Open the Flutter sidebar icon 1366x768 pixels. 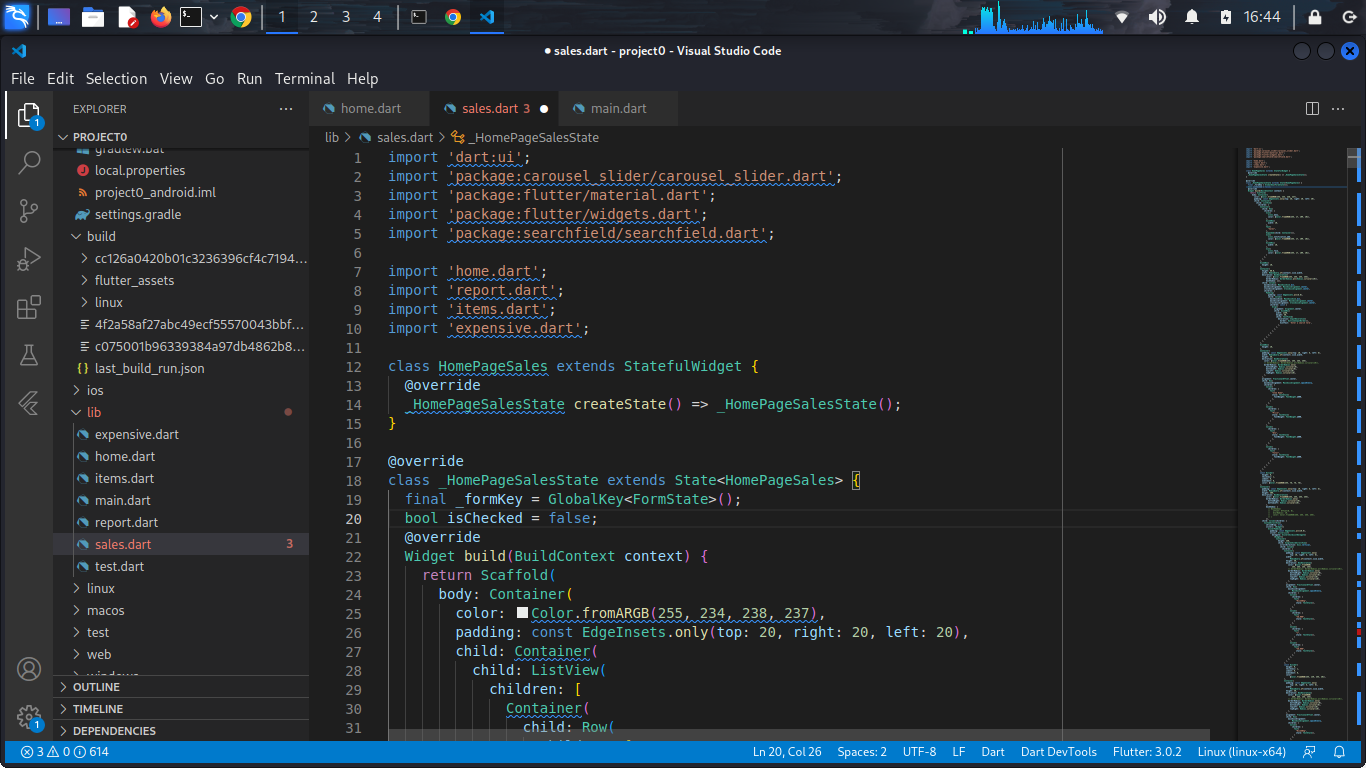click(29, 402)
